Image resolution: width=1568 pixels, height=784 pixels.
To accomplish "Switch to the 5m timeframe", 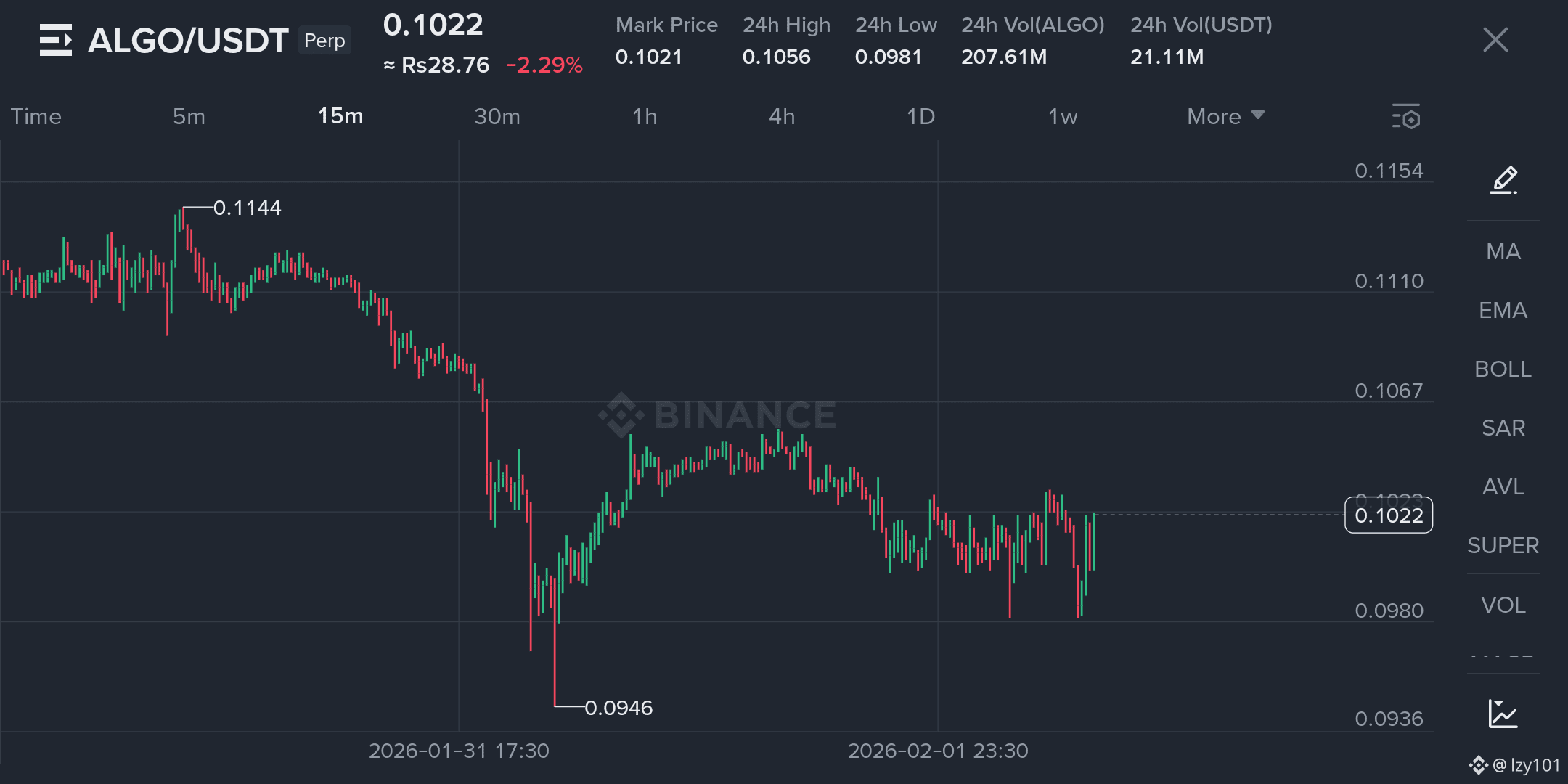I will [x=189, y=116].
